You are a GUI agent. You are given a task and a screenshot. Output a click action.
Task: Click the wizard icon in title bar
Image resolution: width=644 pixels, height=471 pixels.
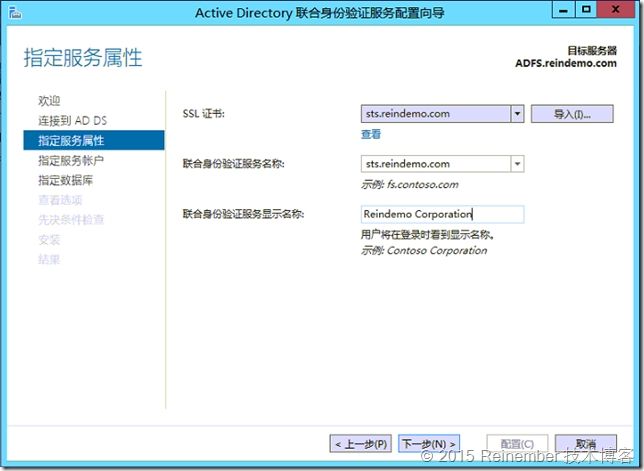point(15,13)
